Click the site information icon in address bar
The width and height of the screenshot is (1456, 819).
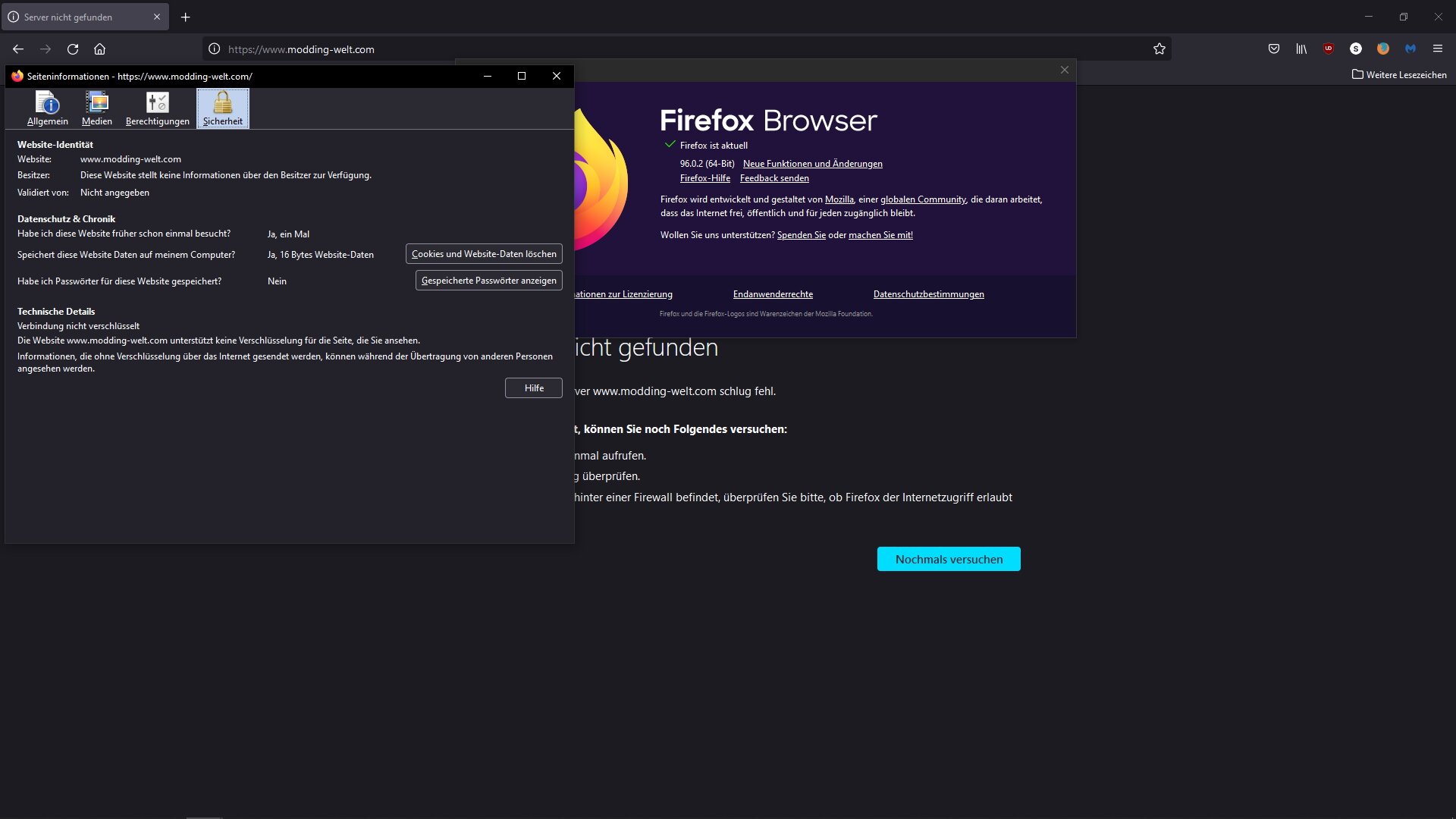tap(215, 49)
